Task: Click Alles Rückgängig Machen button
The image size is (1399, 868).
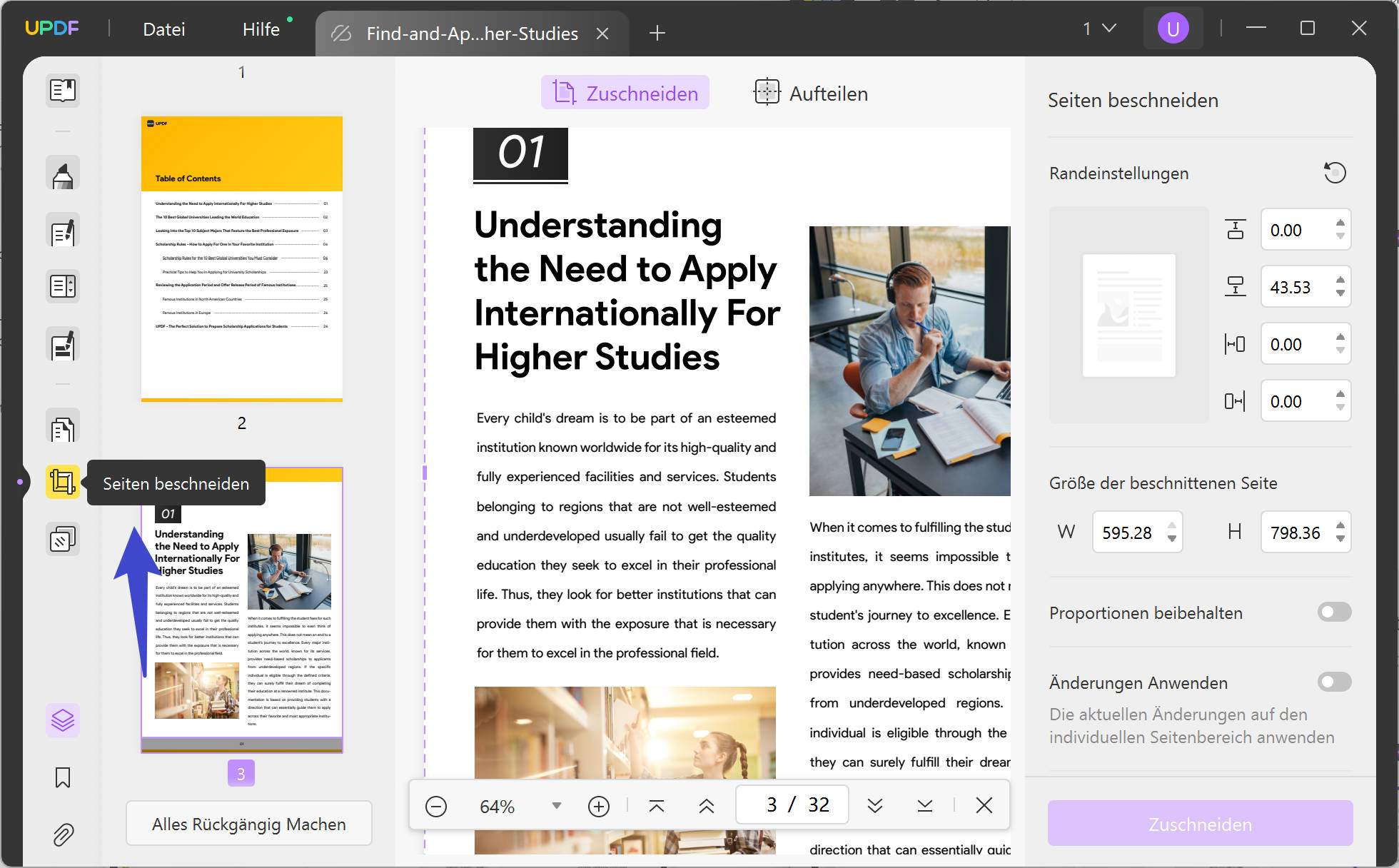Action: coord(249,824)
